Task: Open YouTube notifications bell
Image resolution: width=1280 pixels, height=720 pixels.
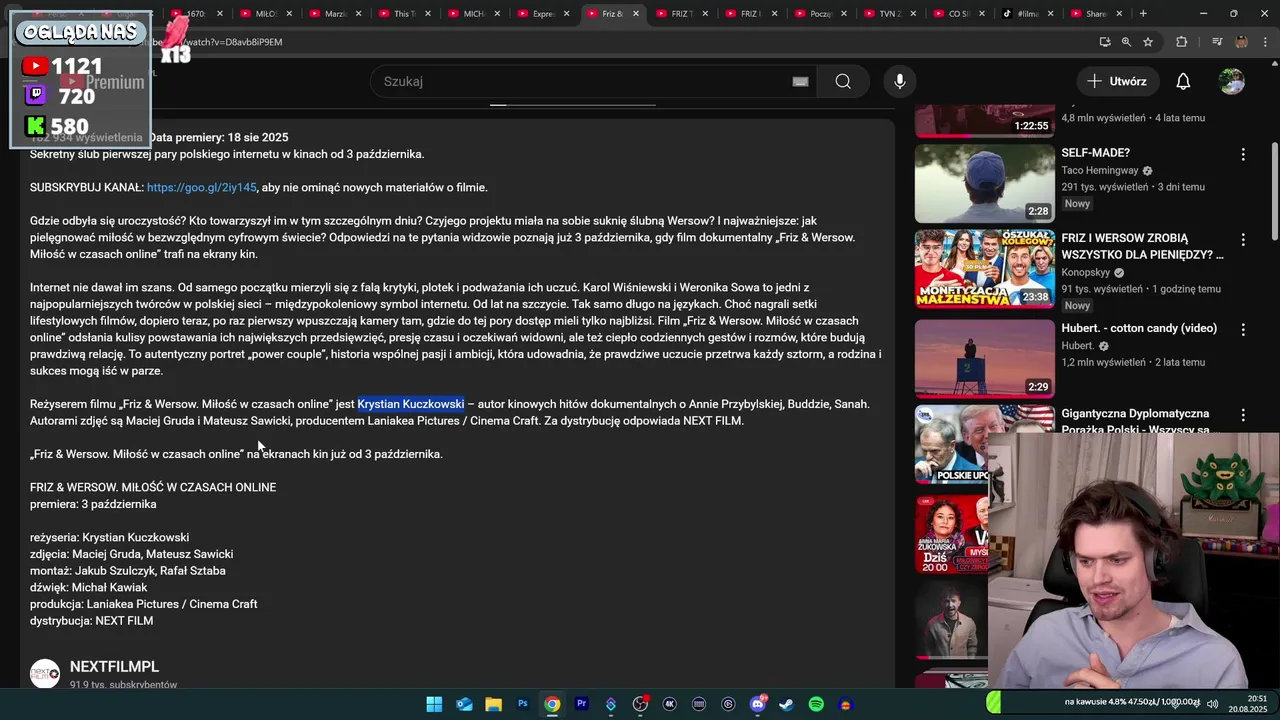Action: click(x=1183, y=81)
